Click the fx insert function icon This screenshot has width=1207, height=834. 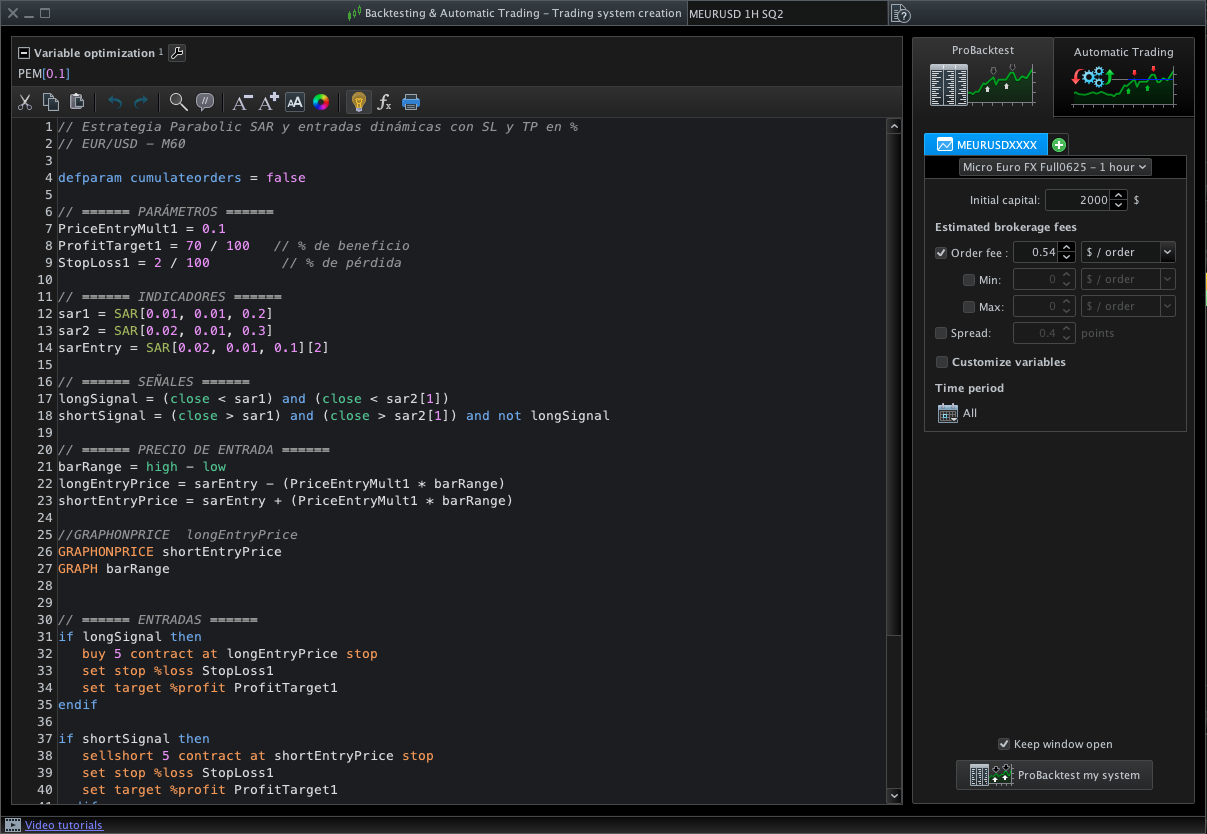click(x=384, y=102)
